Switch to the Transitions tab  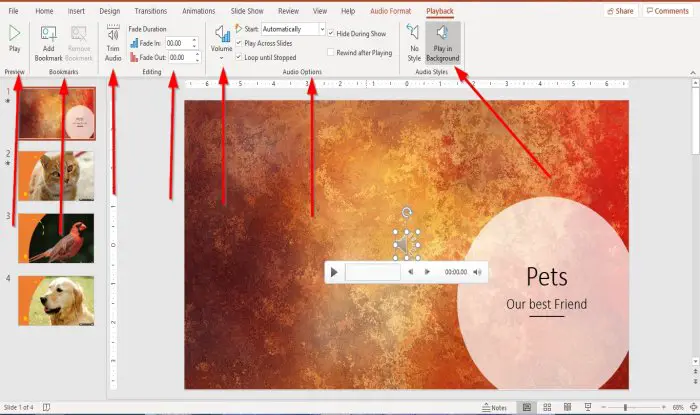click(150, 11)
